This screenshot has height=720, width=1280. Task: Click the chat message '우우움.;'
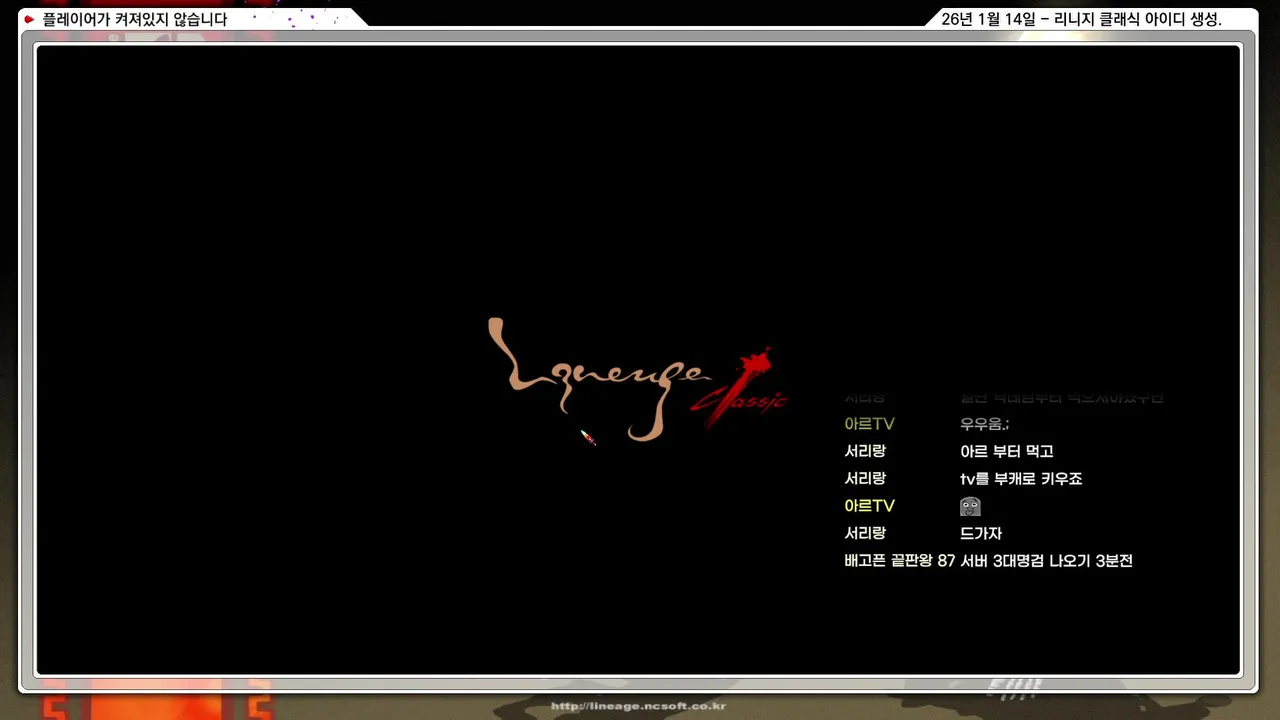pos(985,424)
